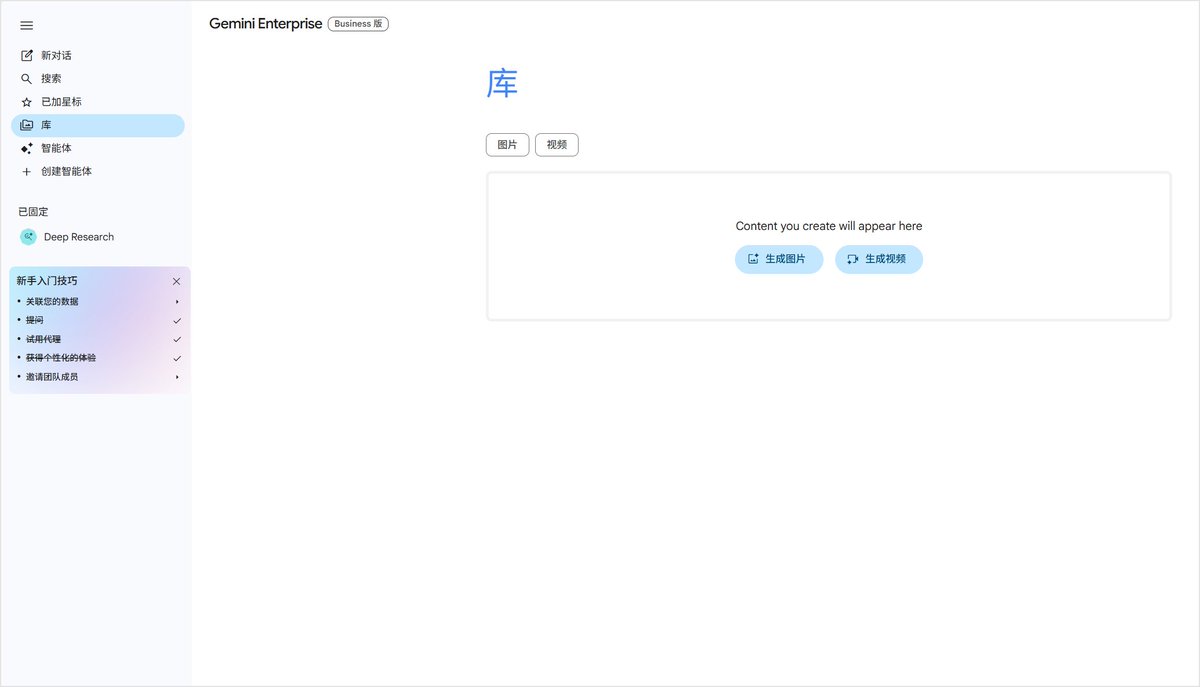Screen dimensions: 1200x687
Task: Click the 搜索 magnifier icon
Action: [x=27, y=78]
